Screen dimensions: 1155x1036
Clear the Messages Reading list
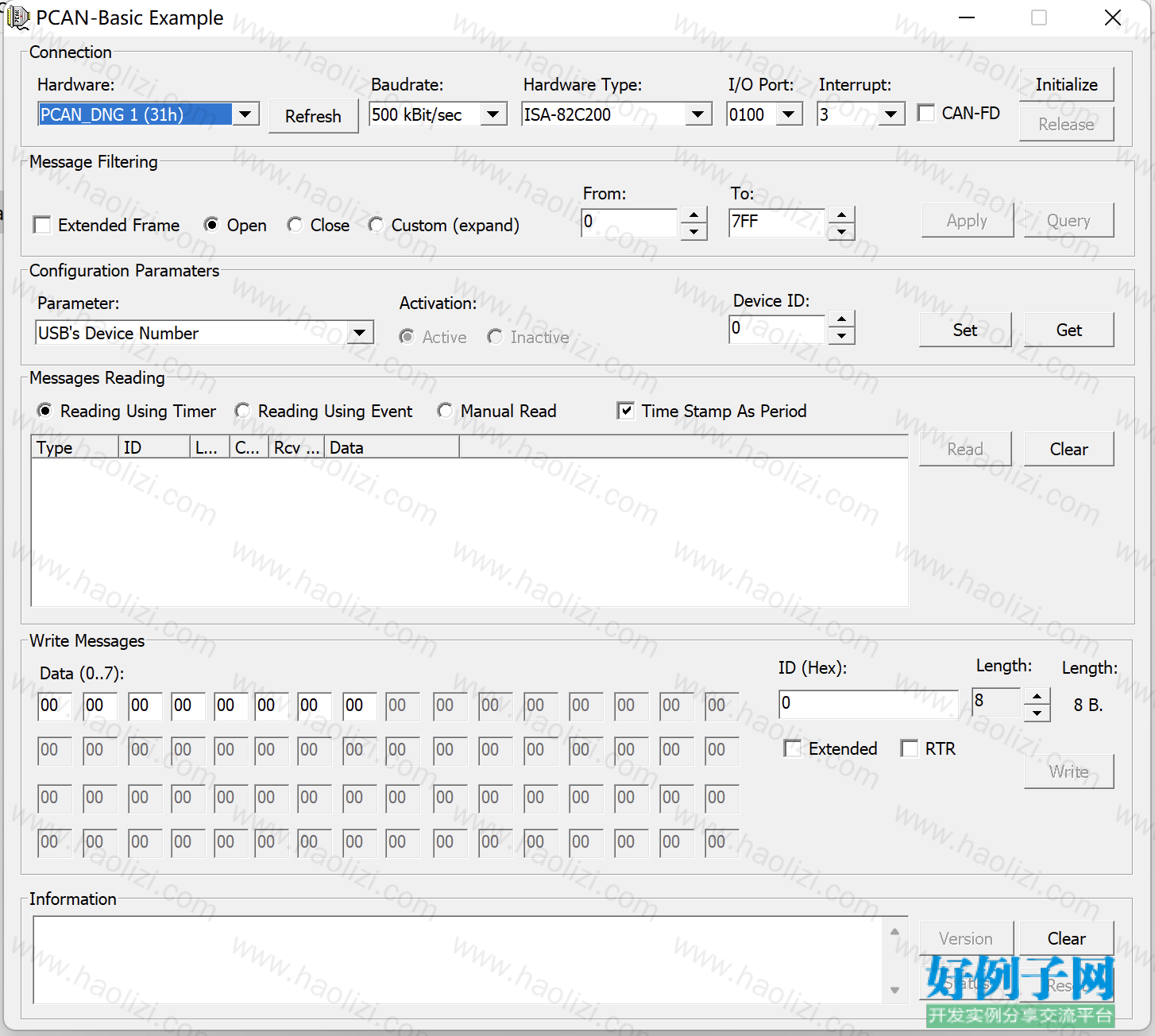[1069, 449]
